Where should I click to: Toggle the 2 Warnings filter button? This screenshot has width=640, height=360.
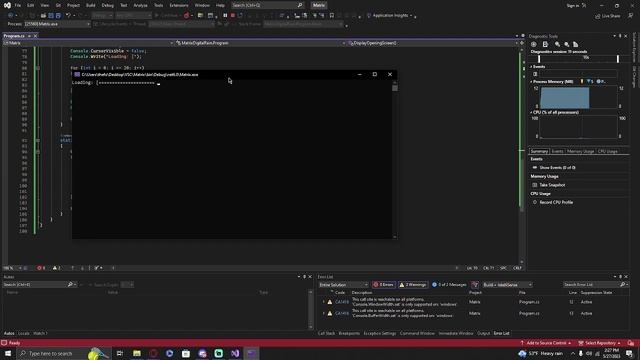[413, 284]
